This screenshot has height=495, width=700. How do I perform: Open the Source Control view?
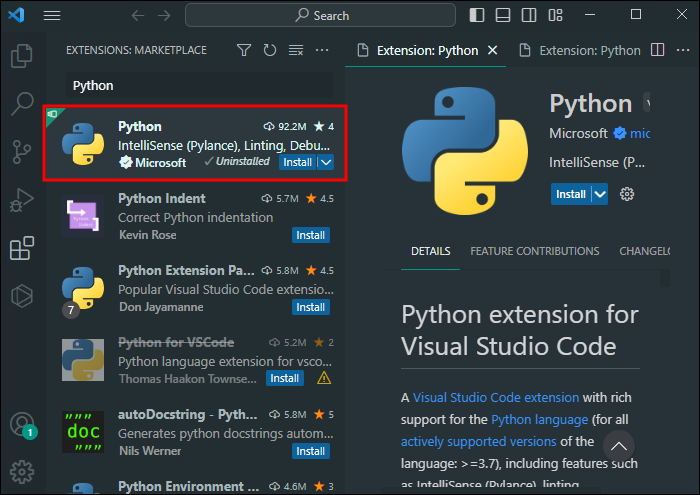[22, 152]
